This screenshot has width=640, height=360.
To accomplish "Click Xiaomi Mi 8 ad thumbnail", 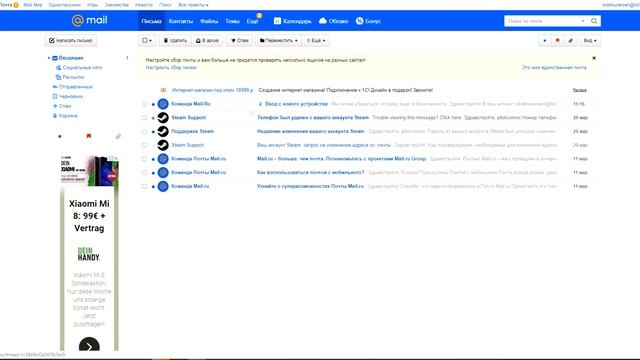I will point(89,170).
